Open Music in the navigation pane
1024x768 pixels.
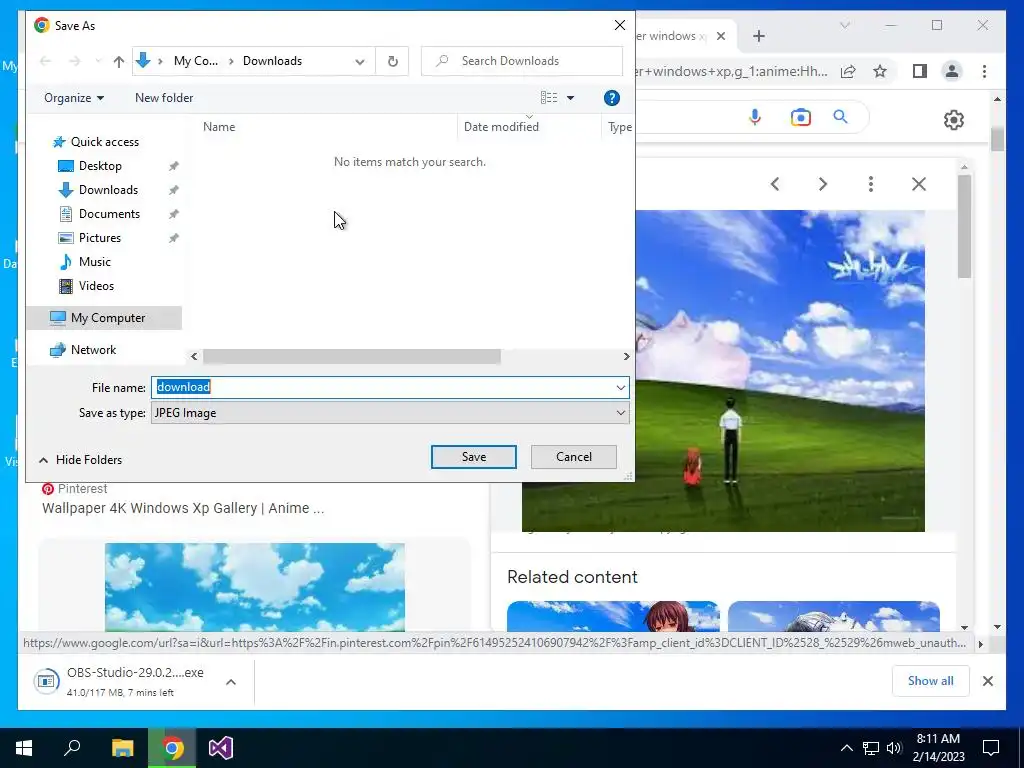(x=95, y=262)
